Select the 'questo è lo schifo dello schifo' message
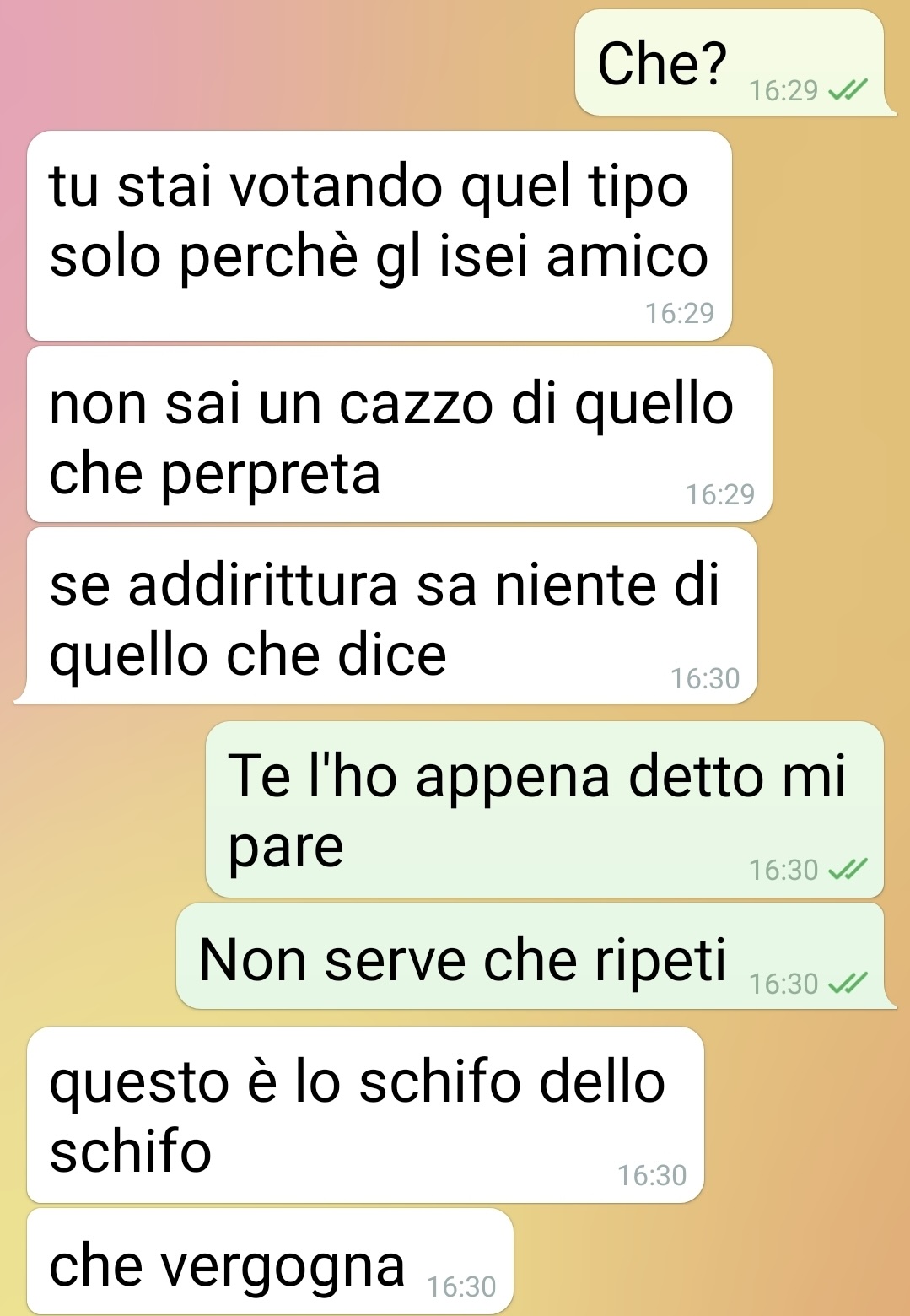Viewport: 910px width, 1316px height. click(x=365, y=1115)
